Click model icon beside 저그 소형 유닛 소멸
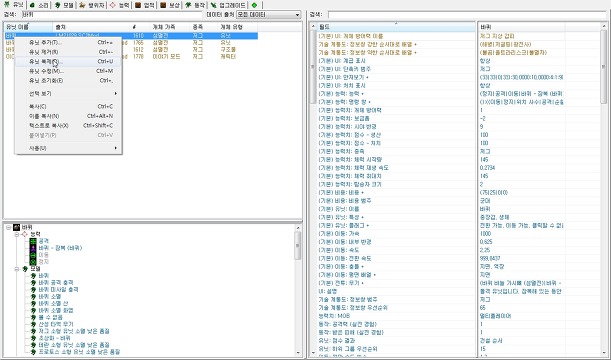 tap(33, 331)
